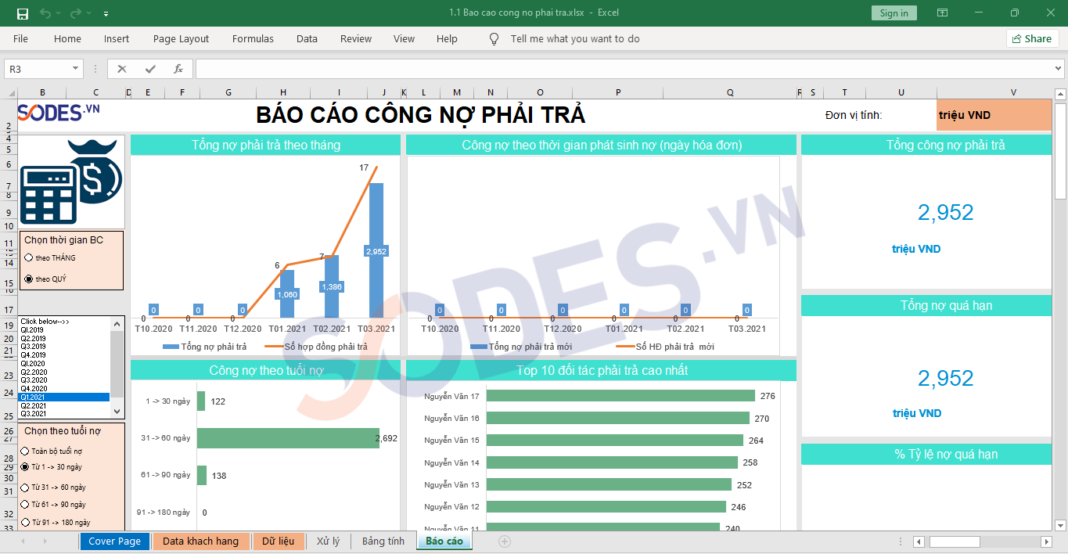Image resolution: width=1068 pixels, height=554 pixels.
Task: Open the File menu
Action: point(20,39)
